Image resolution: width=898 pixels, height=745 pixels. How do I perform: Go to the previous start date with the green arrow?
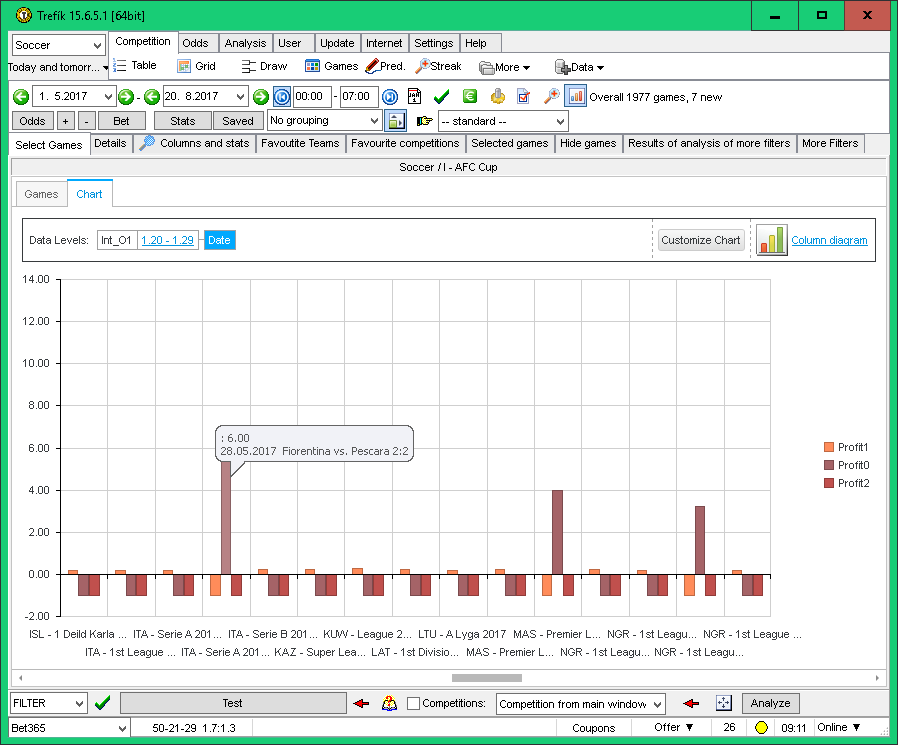pyautogui.click(x=21, y=97)
